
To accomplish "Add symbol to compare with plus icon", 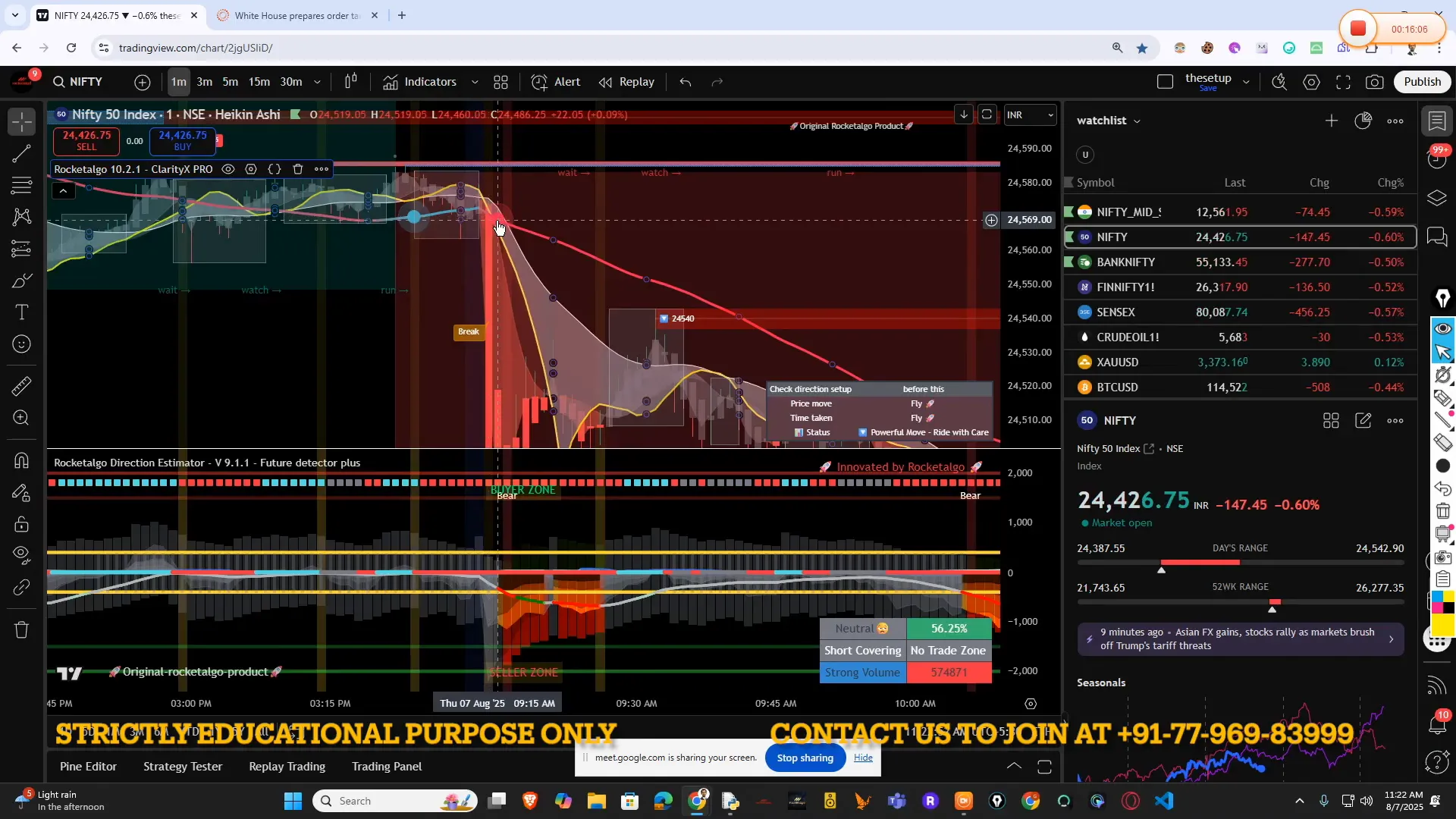I will 143,82.
